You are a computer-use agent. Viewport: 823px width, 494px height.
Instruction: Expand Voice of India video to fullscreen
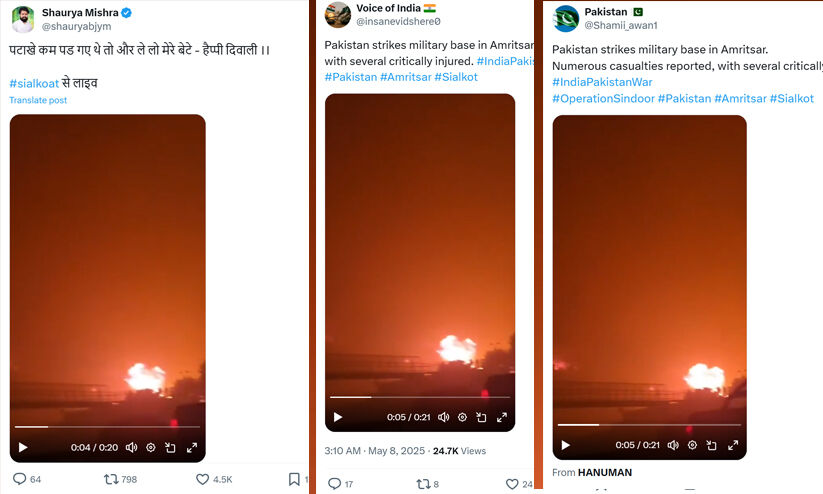point(501,417)
